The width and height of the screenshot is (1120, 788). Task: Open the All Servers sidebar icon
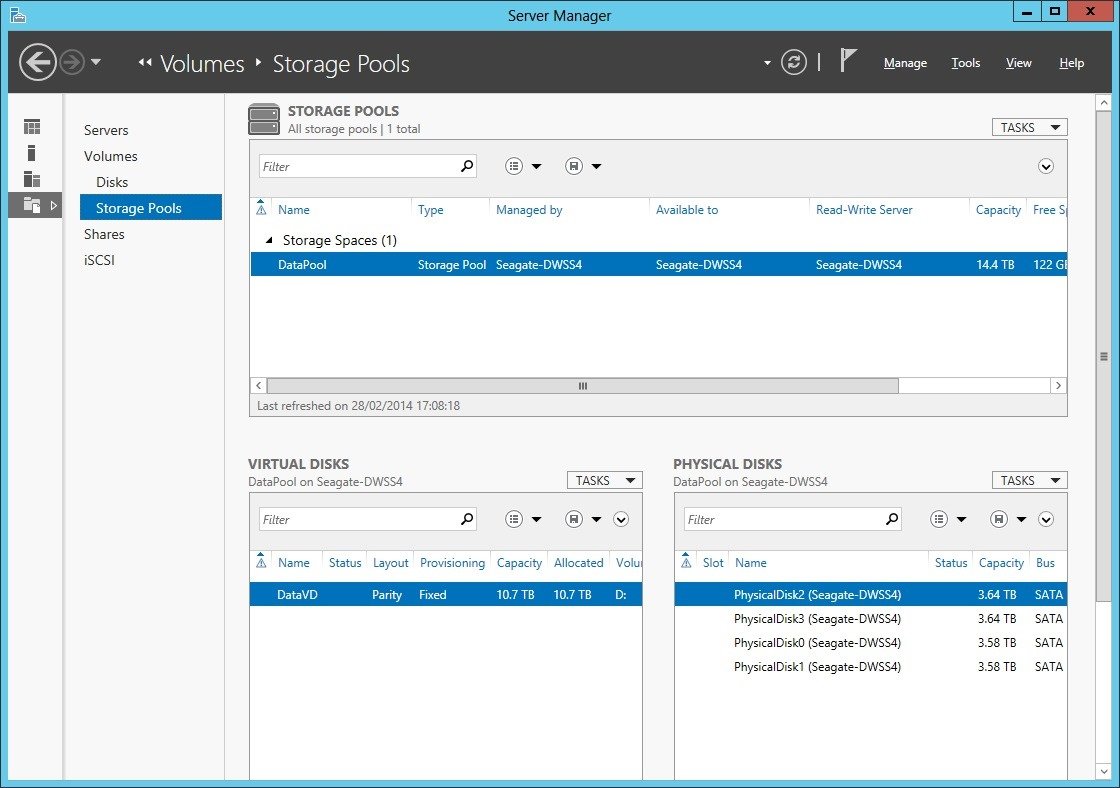pyautogui.click(x=32, y=179)
